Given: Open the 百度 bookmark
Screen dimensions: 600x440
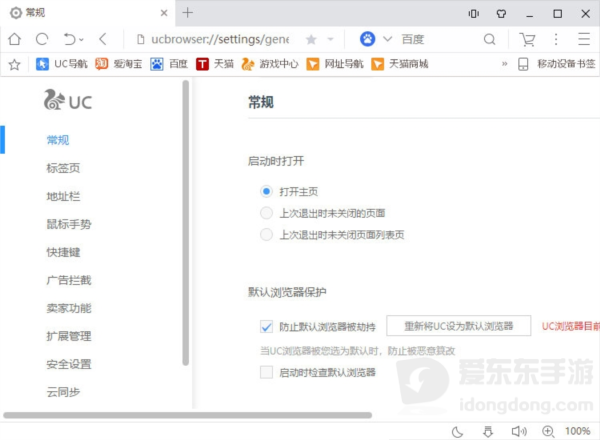Looking at the screenshot, I should click(169, 64).
